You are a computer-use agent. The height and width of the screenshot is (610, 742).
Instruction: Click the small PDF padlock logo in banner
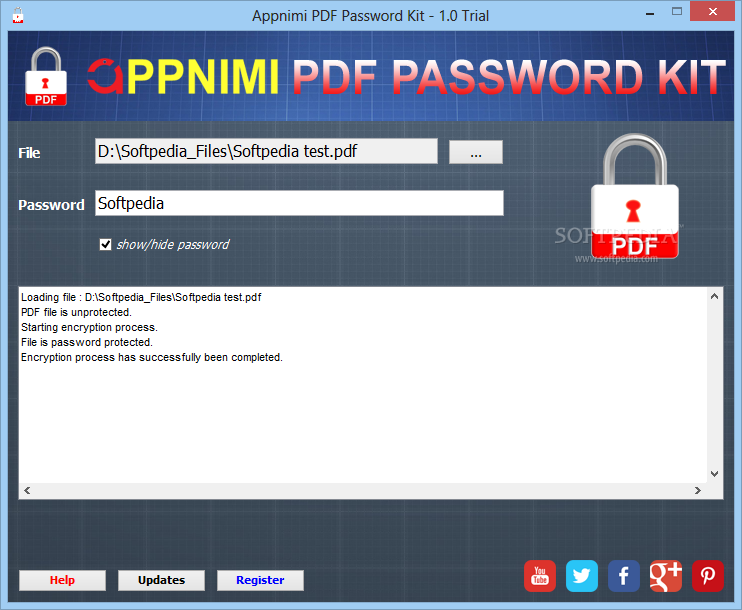pyautogui.click(x=46, y=76)
